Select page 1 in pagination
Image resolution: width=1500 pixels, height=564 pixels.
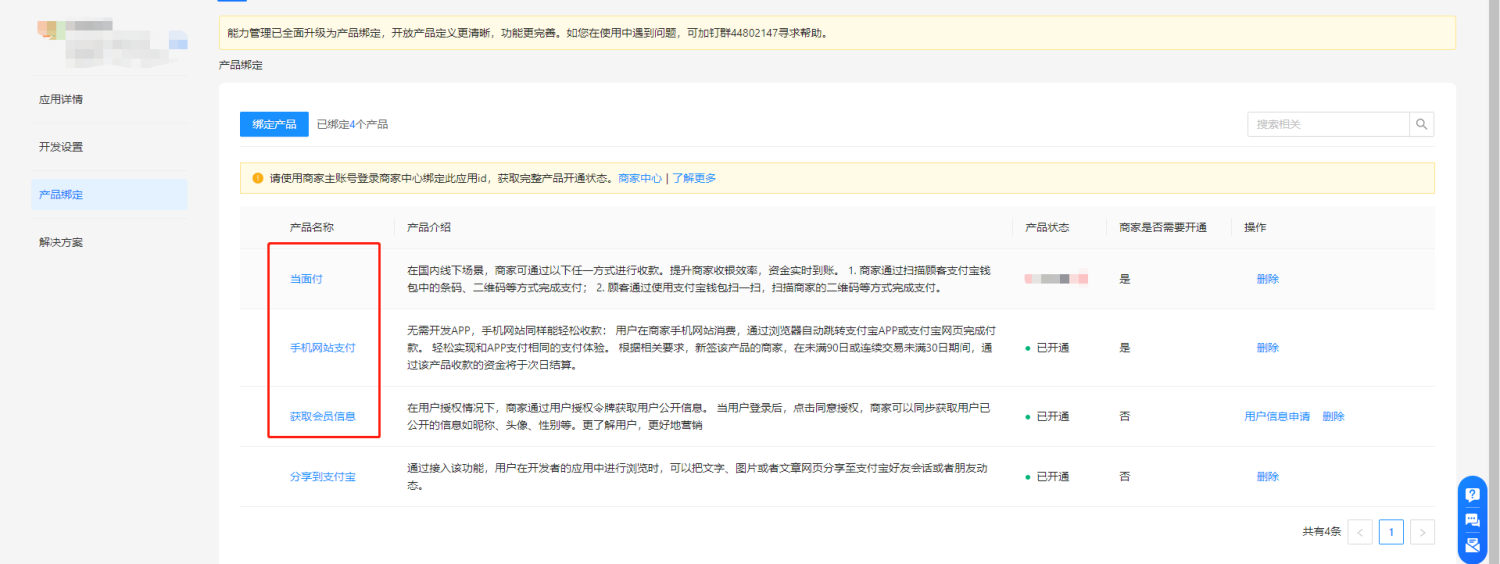[1391, 532]
